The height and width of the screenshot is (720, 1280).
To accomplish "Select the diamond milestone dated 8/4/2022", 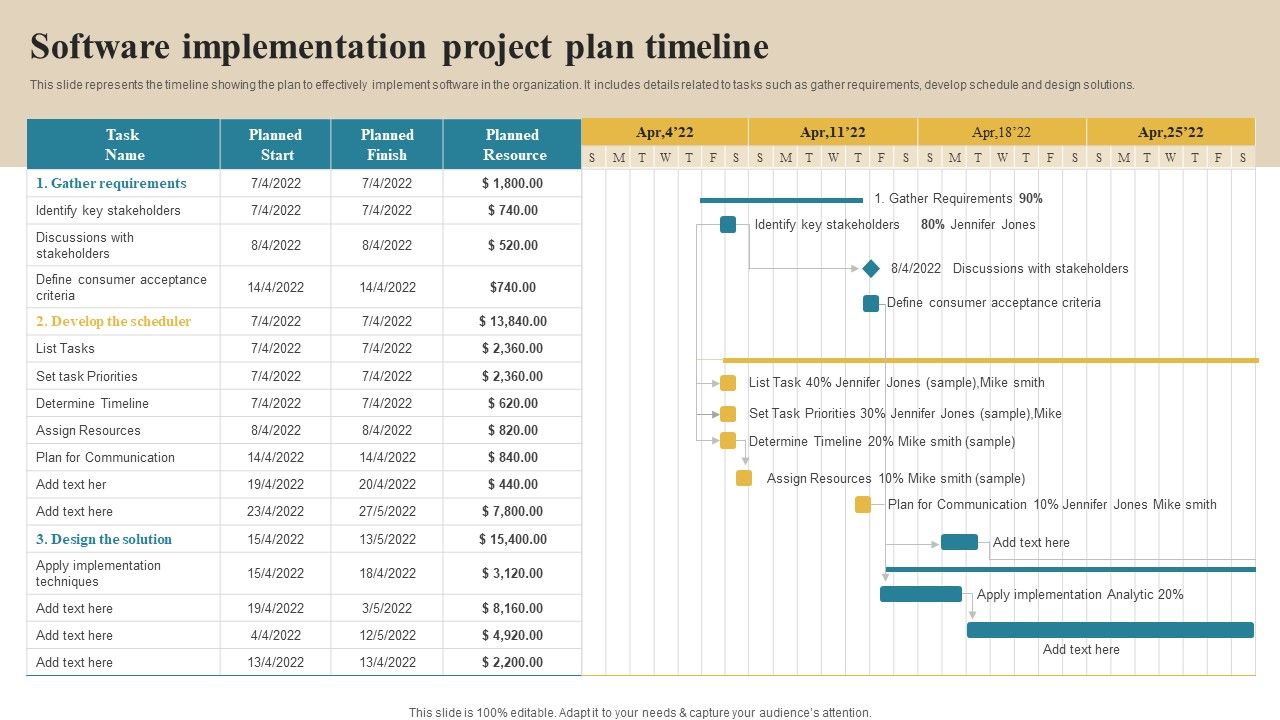I will pyautogui.click(x=871, y=269).
